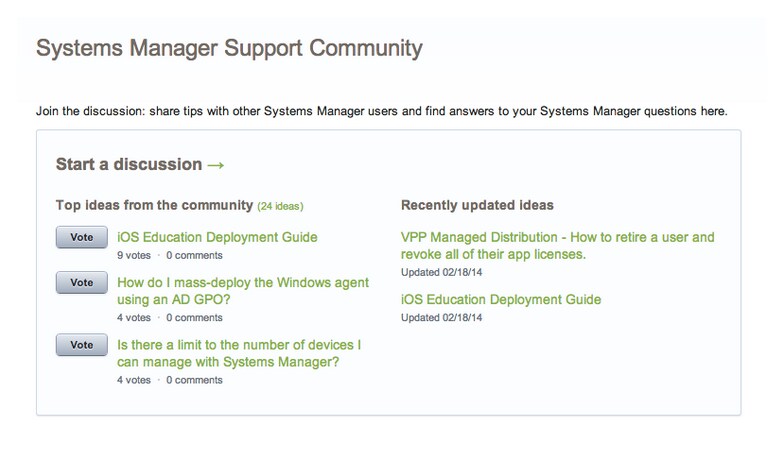Vote for the device limit question
This screenshot has width=784, height=454.
click(x=82, y=345)
